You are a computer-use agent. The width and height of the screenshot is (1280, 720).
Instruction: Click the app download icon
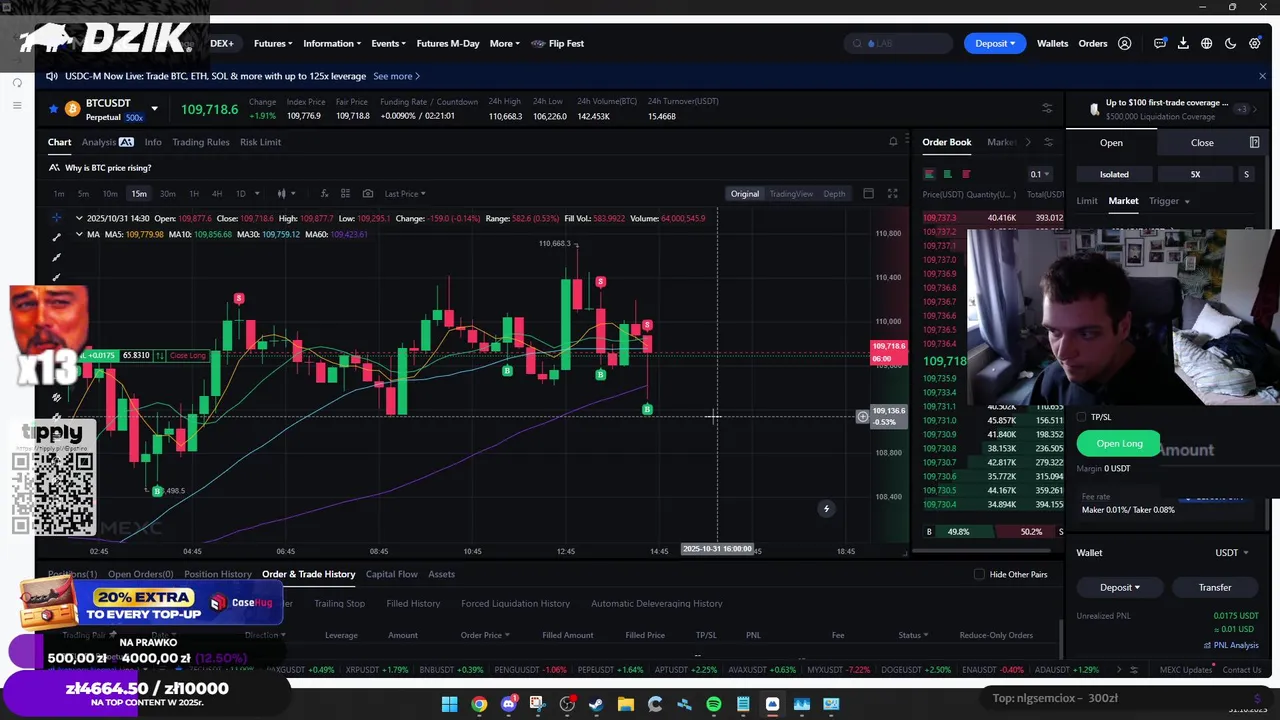(1183, 44)
